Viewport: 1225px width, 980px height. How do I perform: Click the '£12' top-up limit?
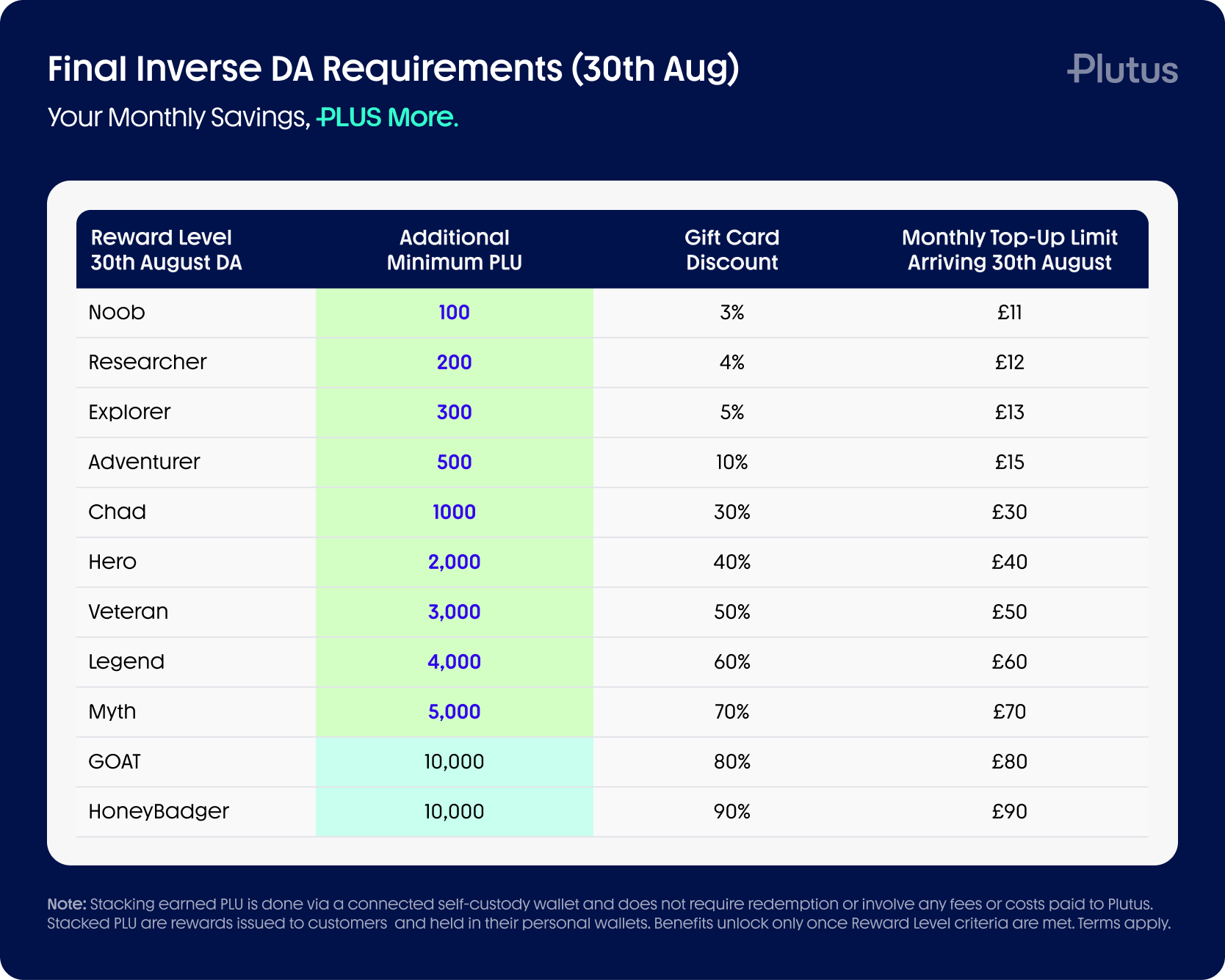point(1009,363)
